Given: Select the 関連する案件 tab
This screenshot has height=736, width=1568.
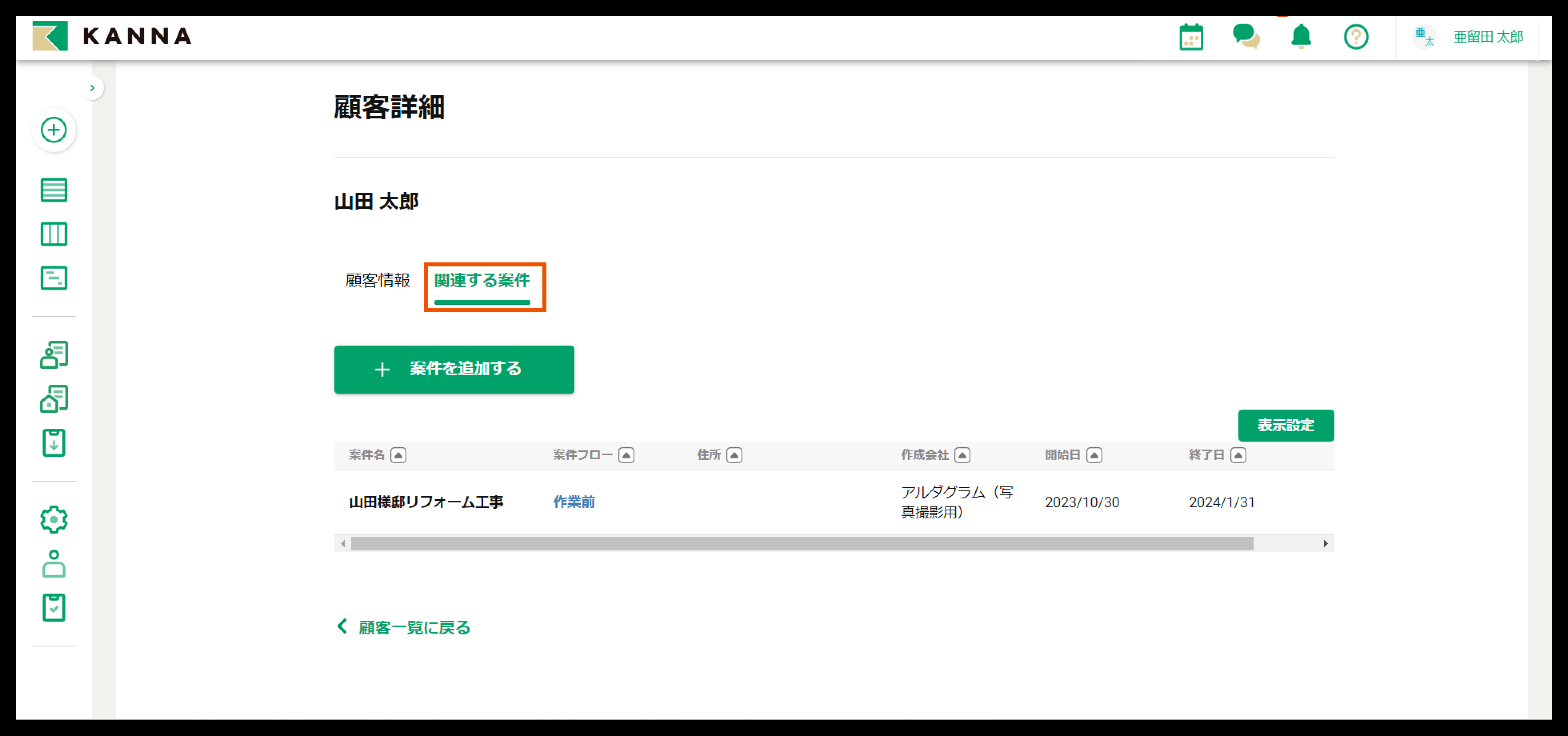Looking at the screenshot, I should [482, 280].
